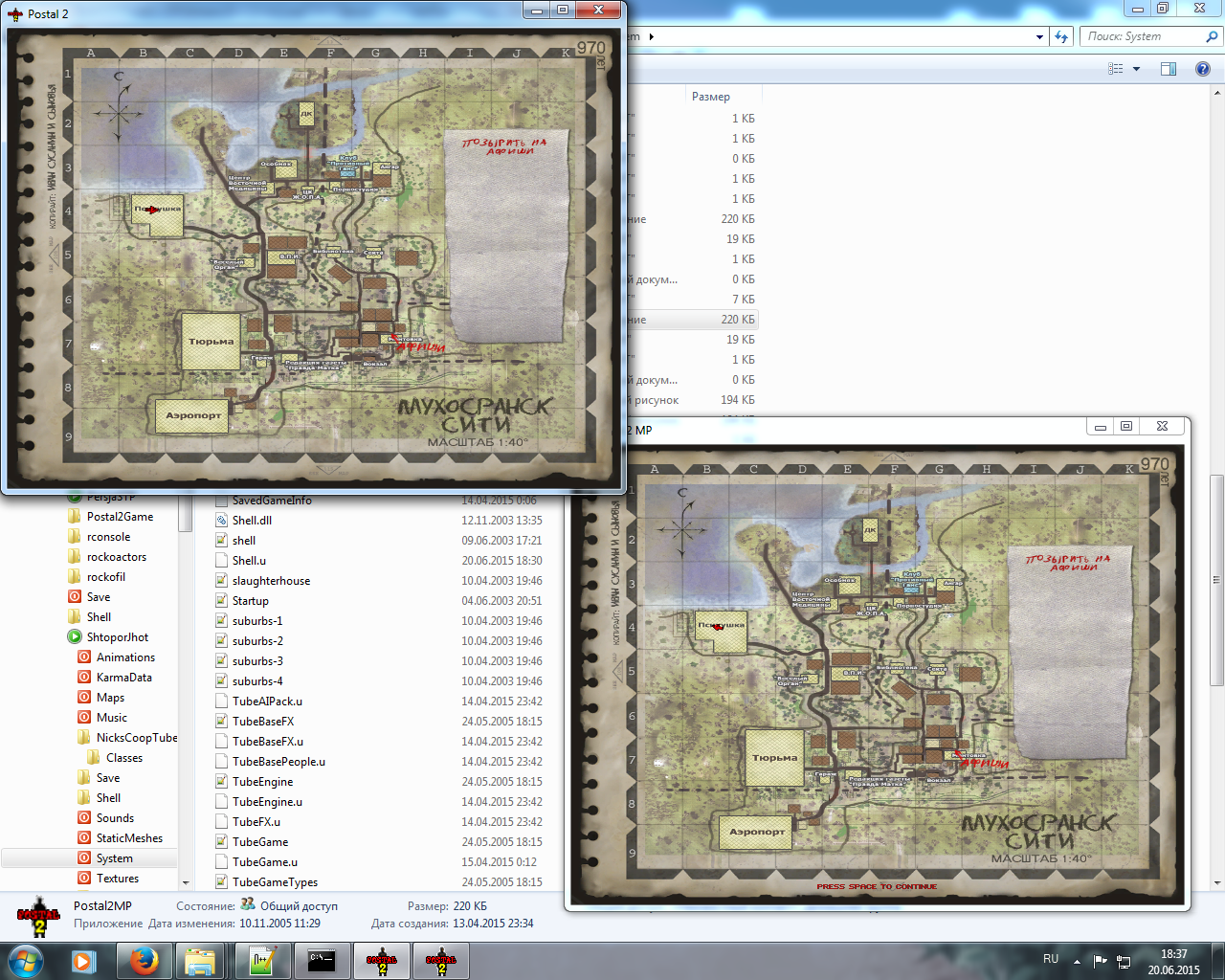
Task: Select the TubeGameTypes file
Action: pos(275,882)
